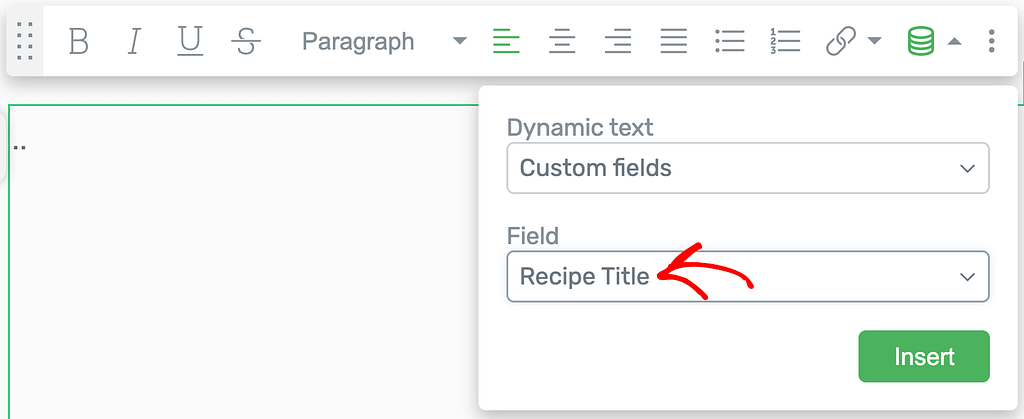1024x419 pixels.
Task: Toggle Underline formatting
Action: [190, 42]
